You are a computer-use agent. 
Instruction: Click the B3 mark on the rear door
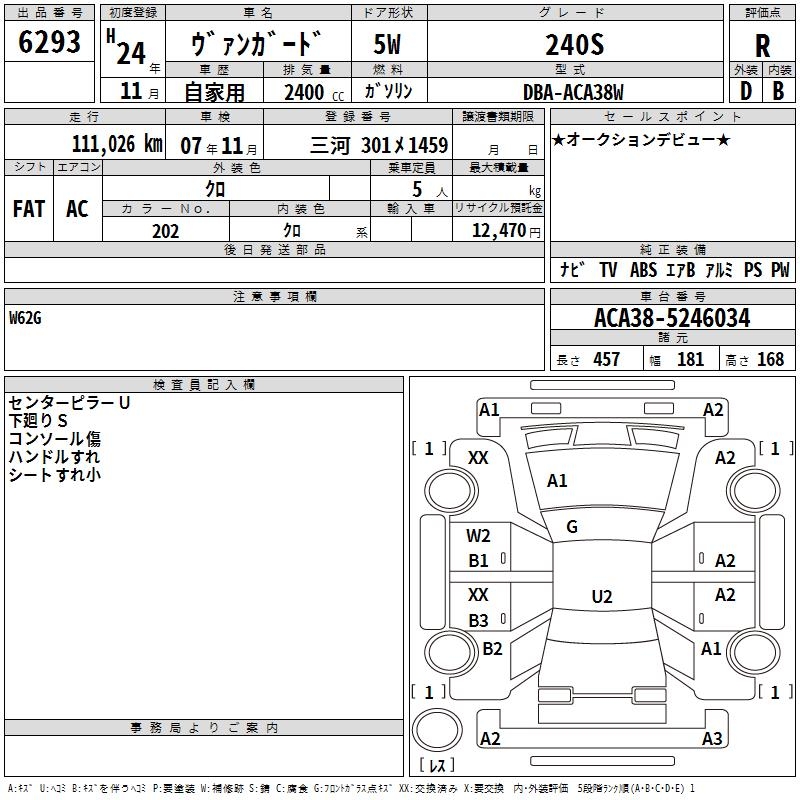(478, 620)
